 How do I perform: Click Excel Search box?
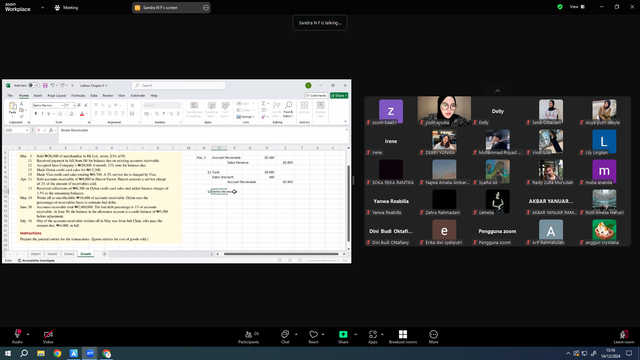[x=178, y=85]
